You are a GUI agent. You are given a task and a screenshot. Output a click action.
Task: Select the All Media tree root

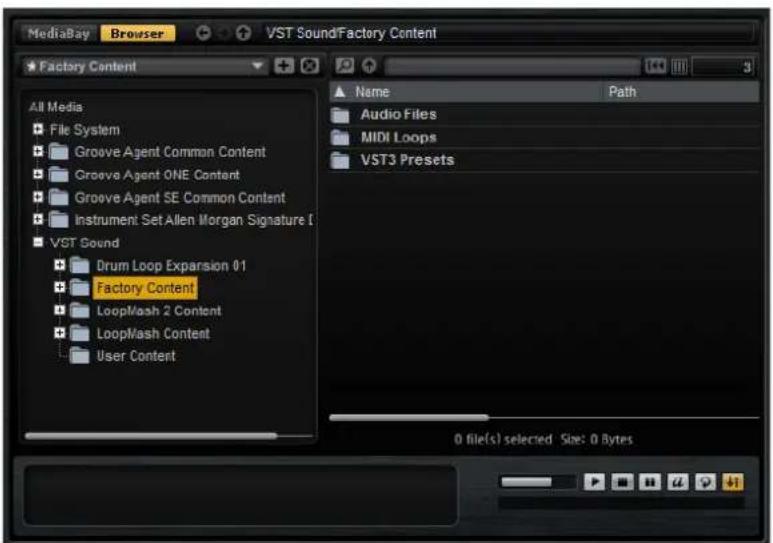[x=56, y=107]
